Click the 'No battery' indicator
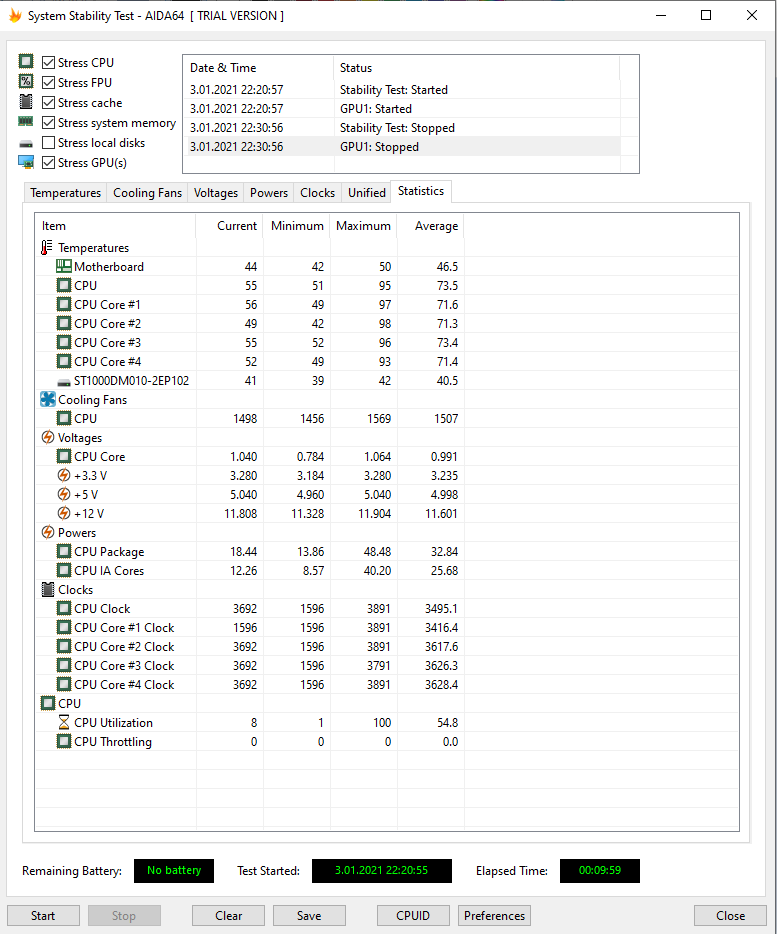777x934 pixels. click(174, 870)
